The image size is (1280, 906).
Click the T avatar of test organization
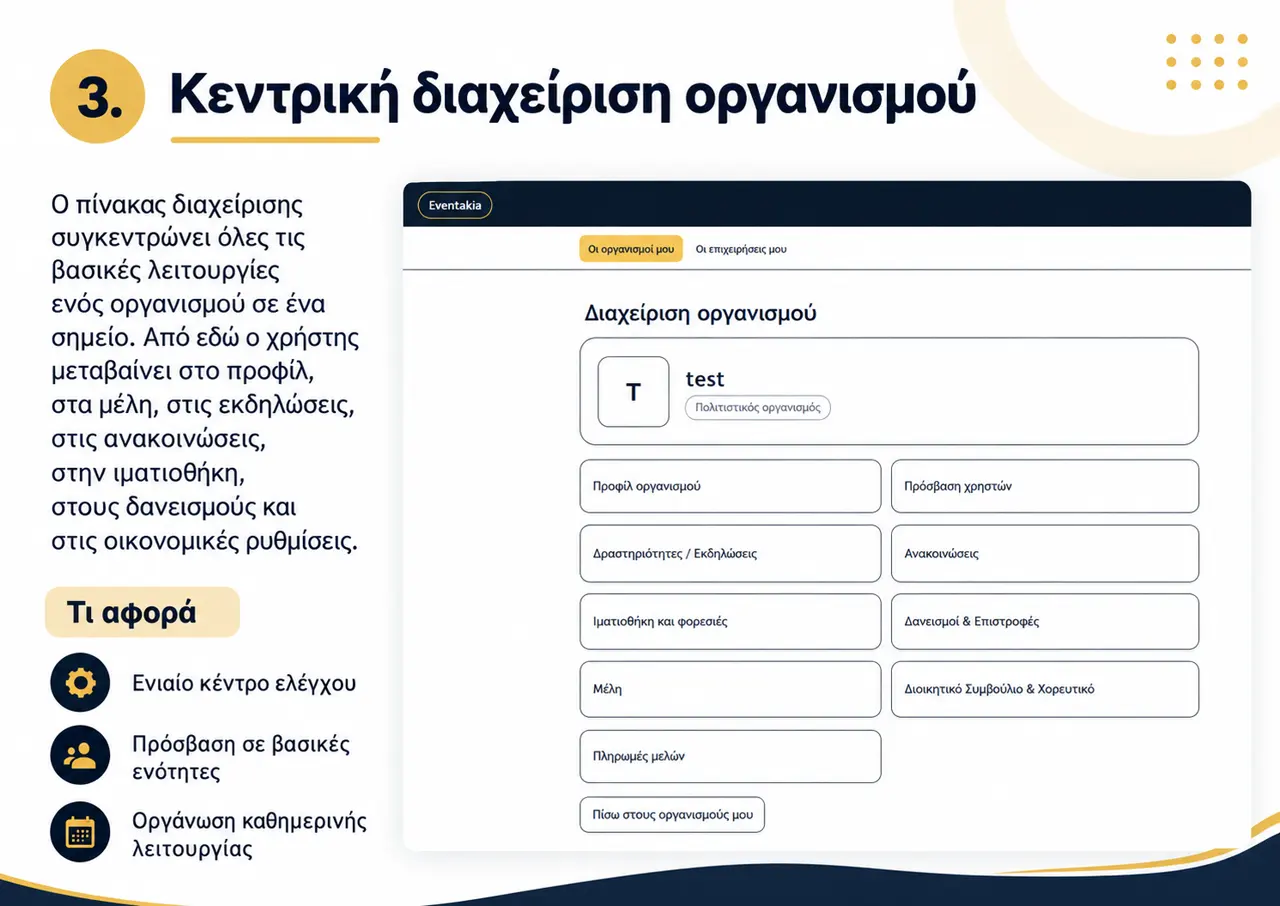[x=633, y=392]
